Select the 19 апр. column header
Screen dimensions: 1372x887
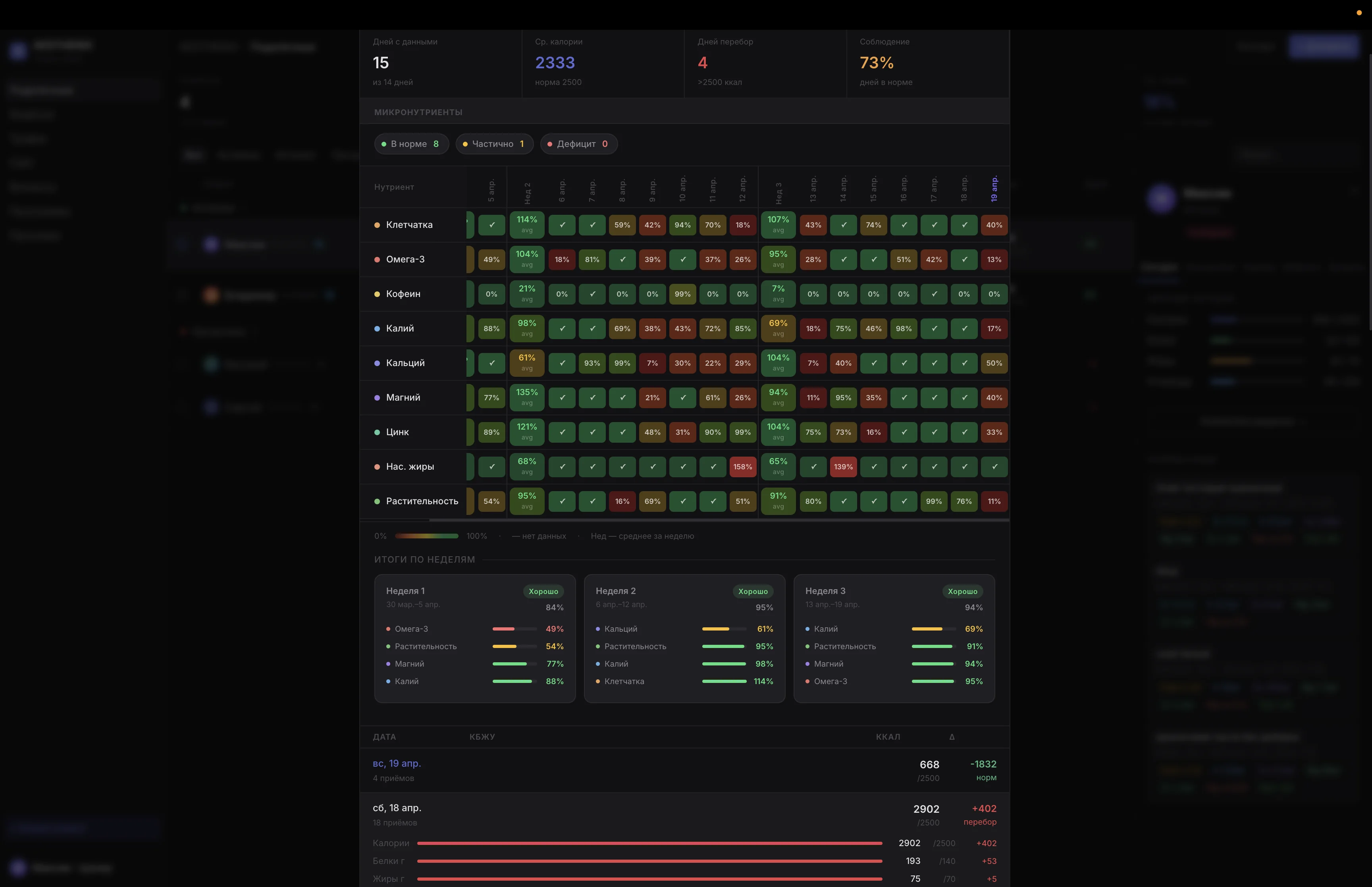[994, 189]
